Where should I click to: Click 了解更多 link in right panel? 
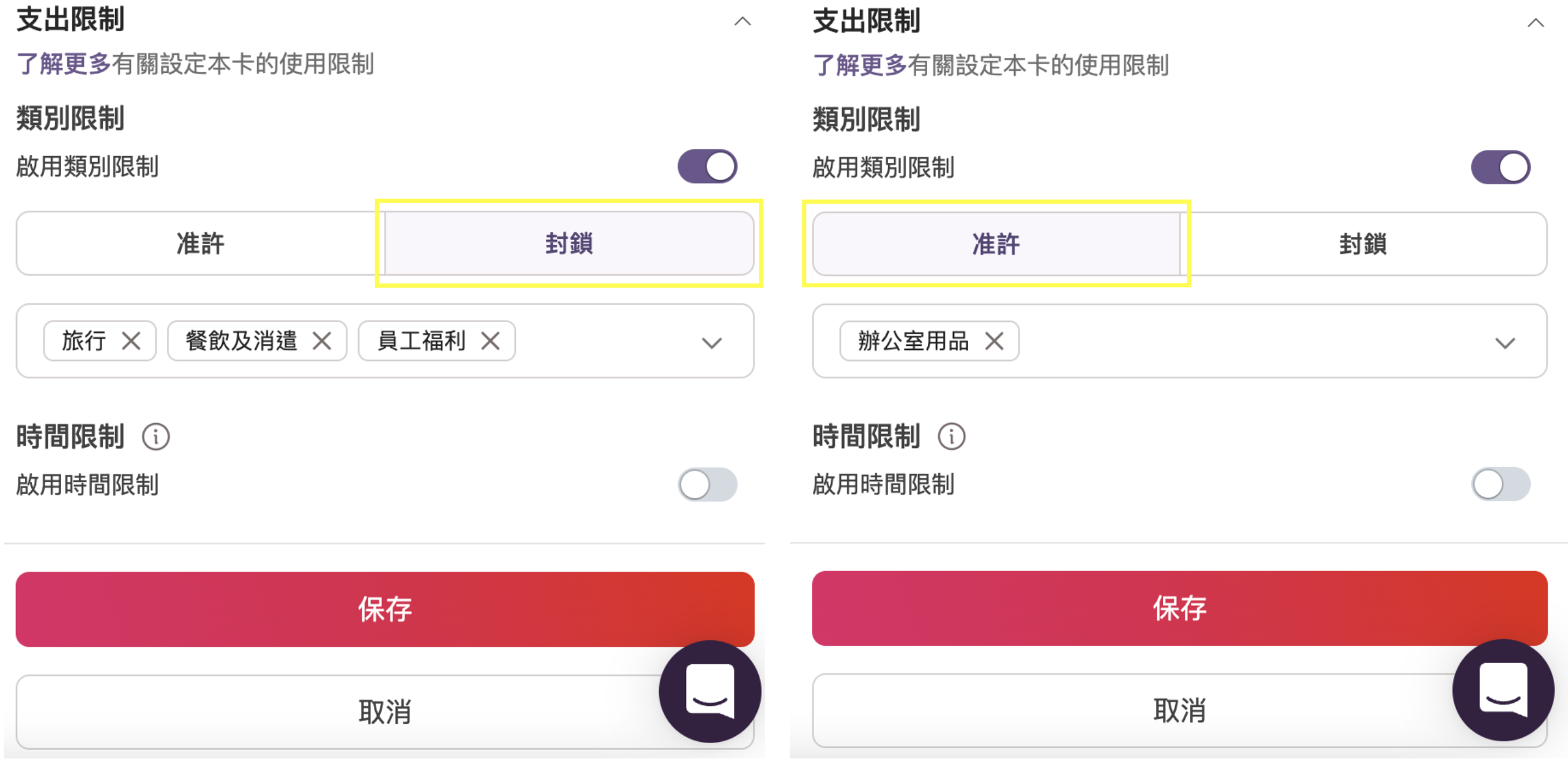pyautogui.click(x=859, y=65)
